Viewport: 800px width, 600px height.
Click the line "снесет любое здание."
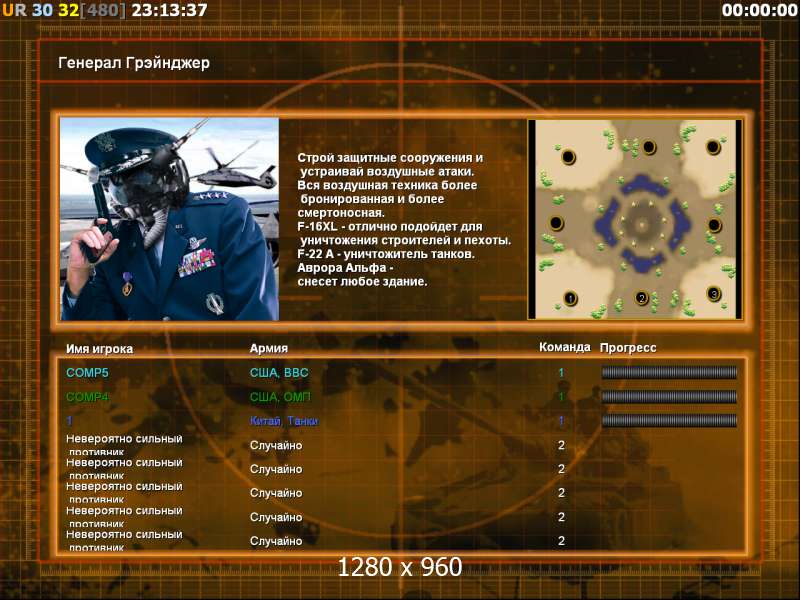click(x=362, y=282)
